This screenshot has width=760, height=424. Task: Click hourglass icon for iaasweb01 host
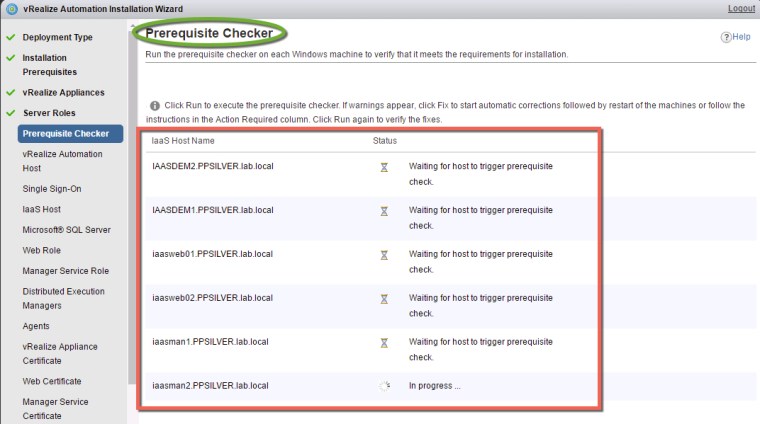384,255
